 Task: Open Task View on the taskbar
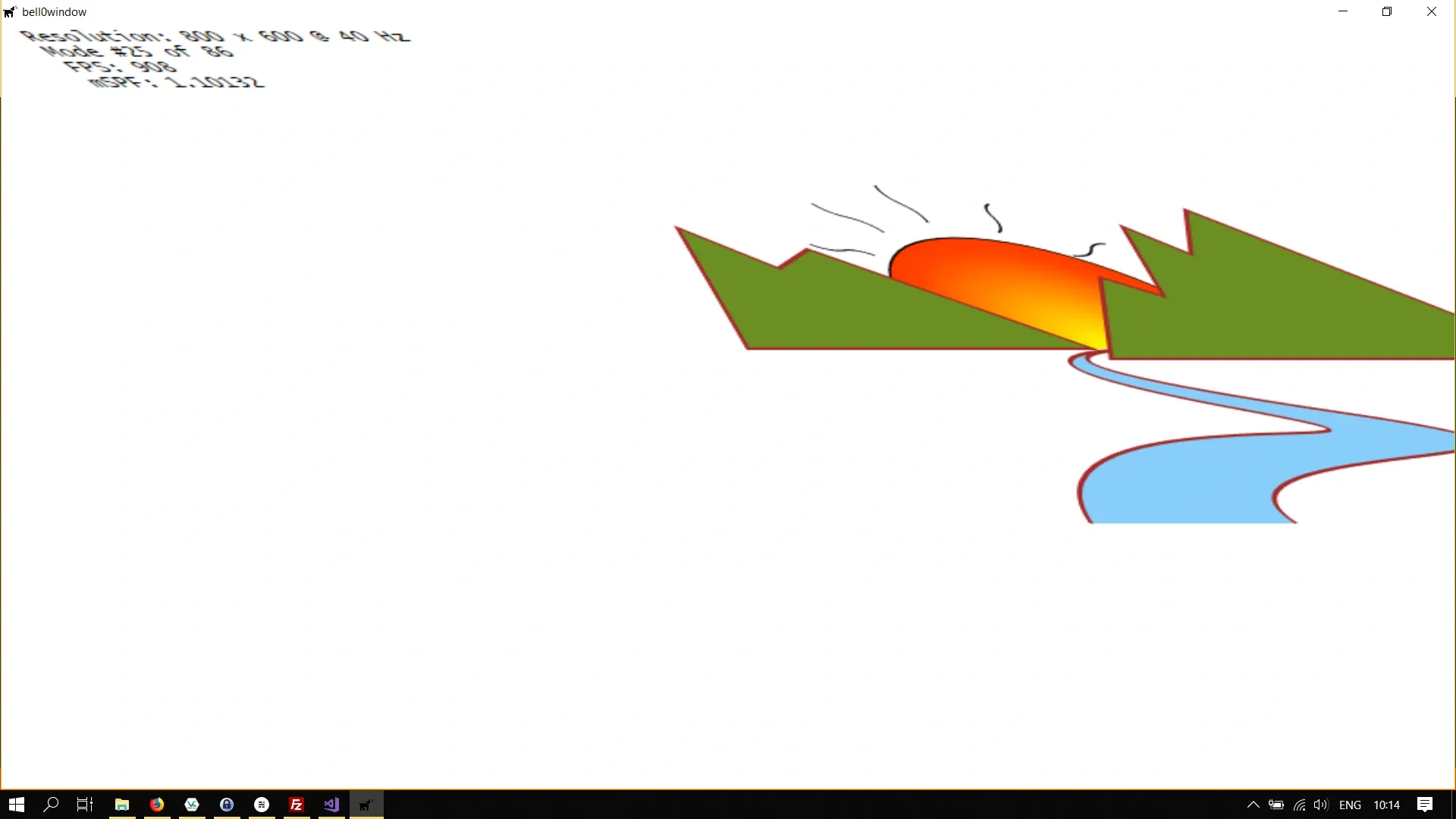coord(85,805)
